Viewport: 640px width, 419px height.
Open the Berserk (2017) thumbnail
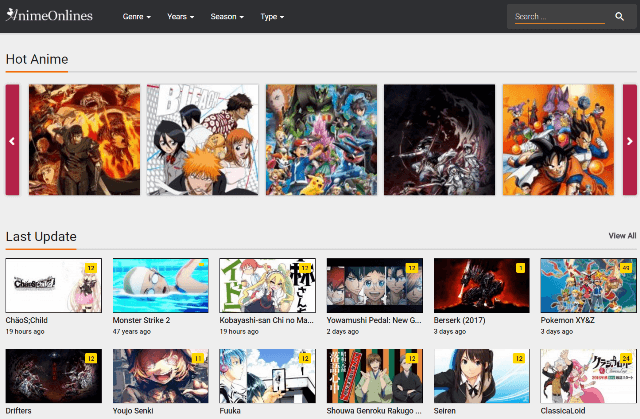coord(482,285)
